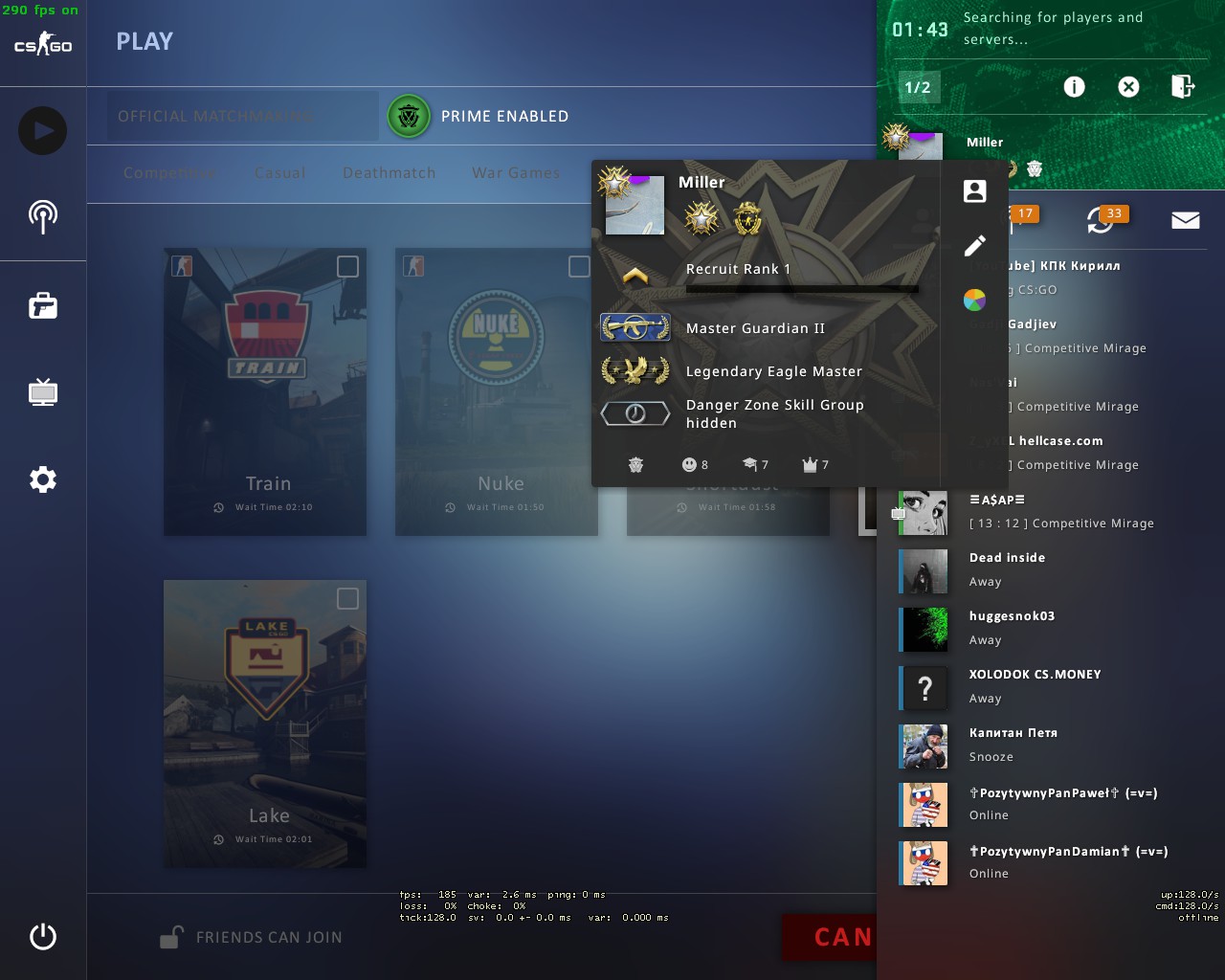Select the Train map card
The width and height of the screenshot is (1225, 980).
point(265,391)
